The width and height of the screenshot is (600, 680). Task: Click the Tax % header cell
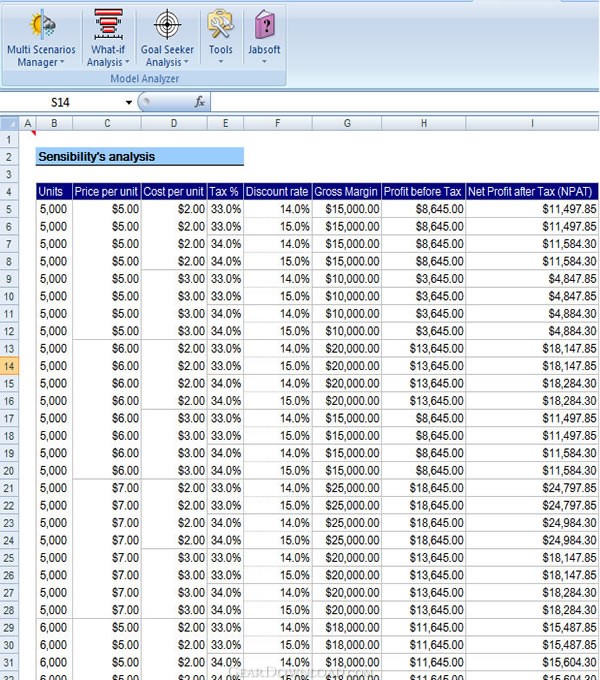click(225, 192)
